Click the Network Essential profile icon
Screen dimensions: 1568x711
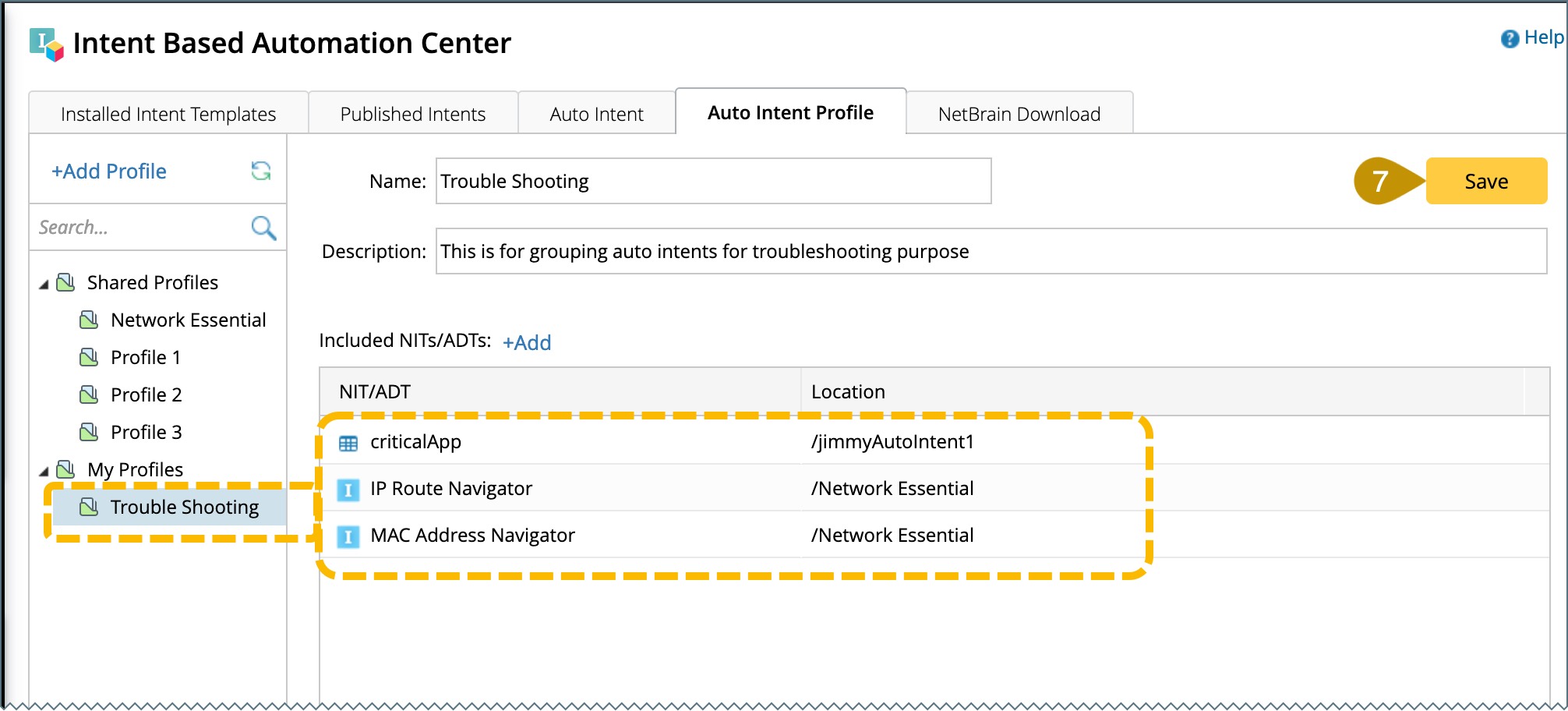point(90,320)
